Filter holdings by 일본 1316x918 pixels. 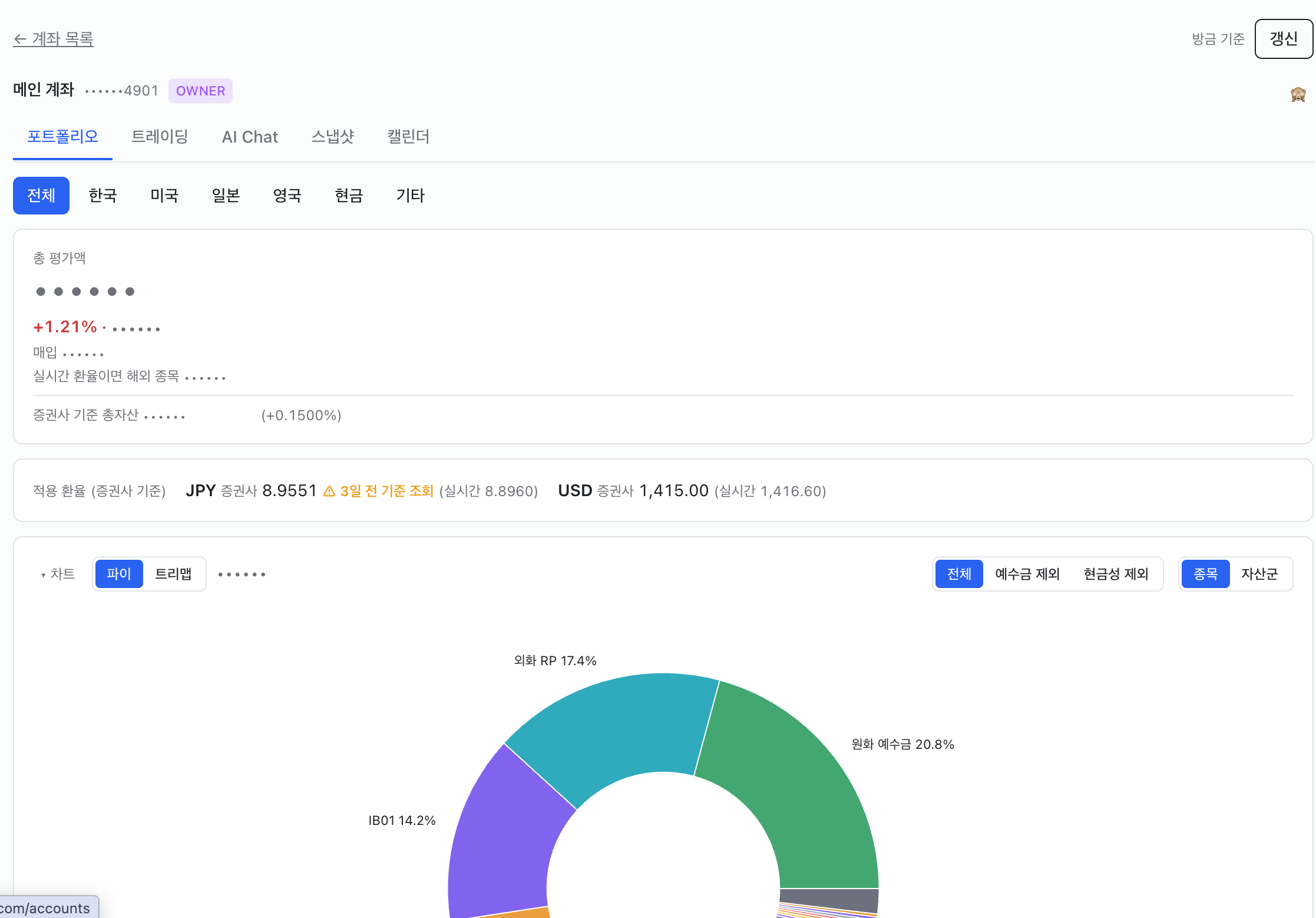tap(226, 195)
